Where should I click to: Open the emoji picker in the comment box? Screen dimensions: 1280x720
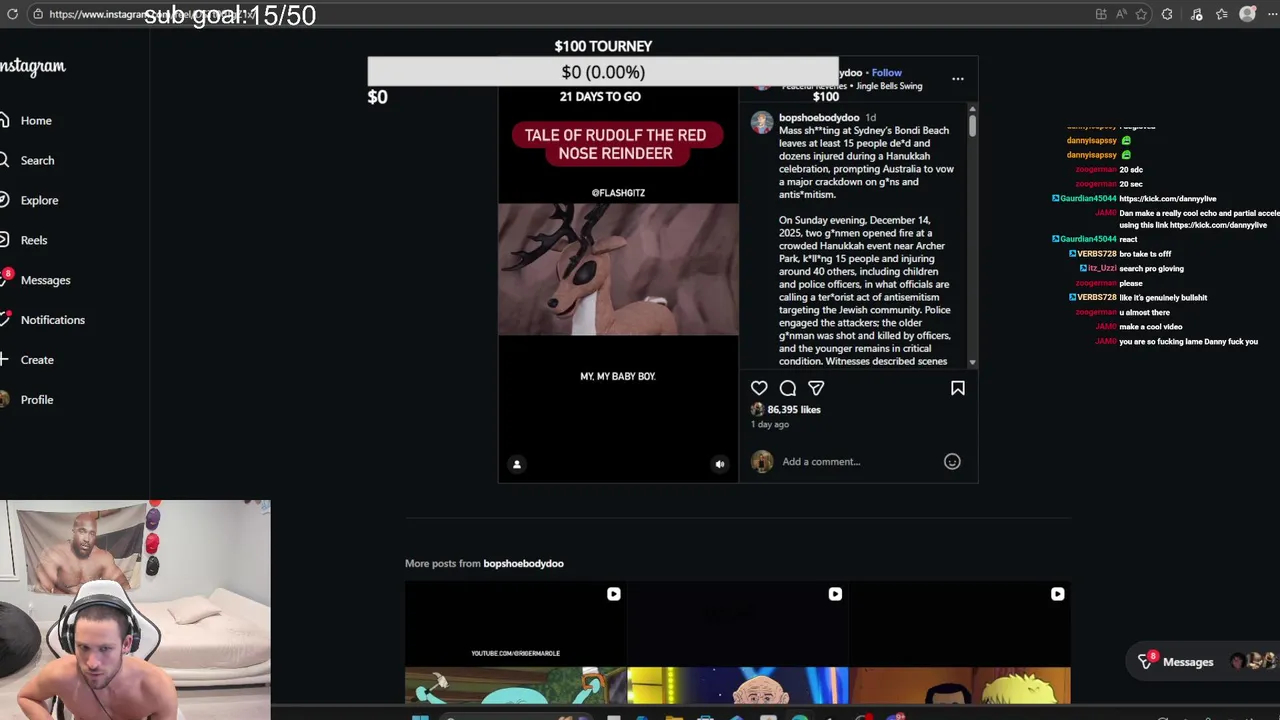coord(952,461)
